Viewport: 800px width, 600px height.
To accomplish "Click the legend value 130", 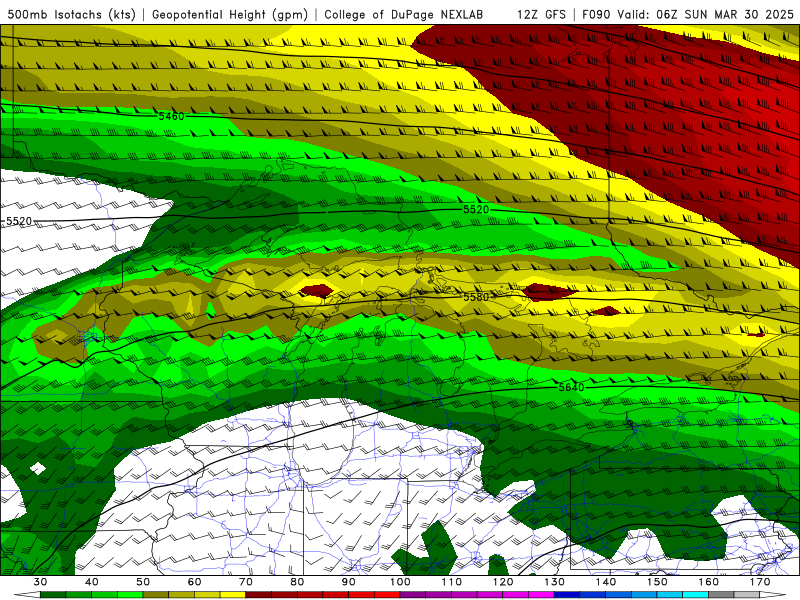I will (554, 582).
